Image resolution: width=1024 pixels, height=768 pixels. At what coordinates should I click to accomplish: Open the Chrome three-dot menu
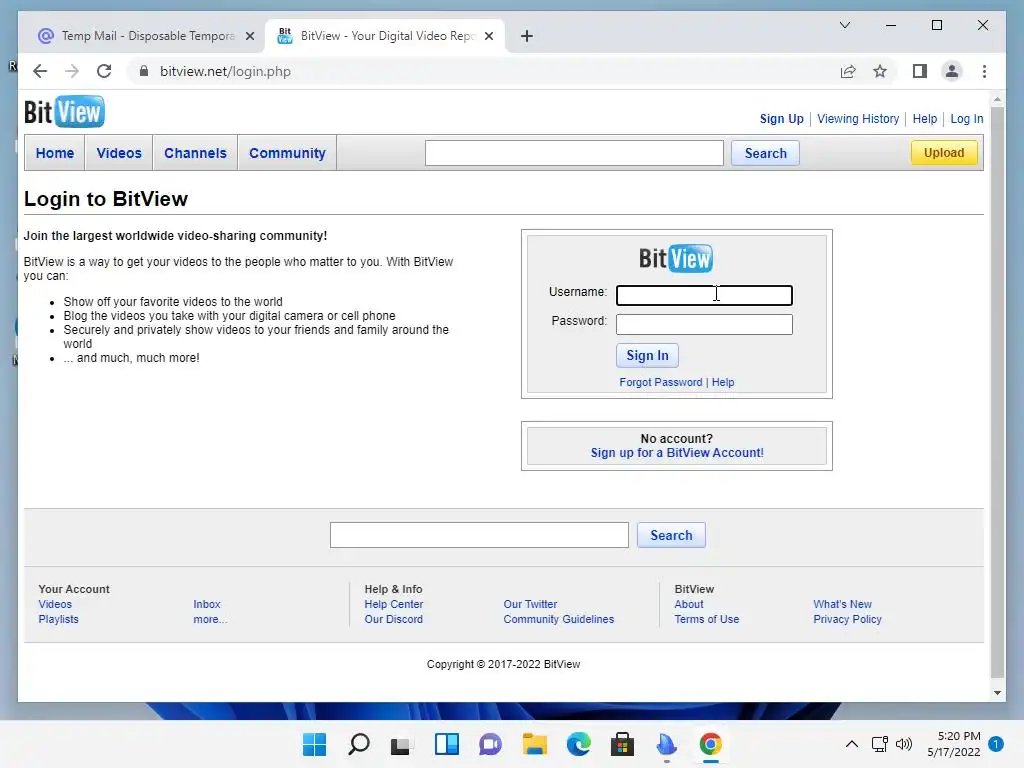[x=984, y=71]
